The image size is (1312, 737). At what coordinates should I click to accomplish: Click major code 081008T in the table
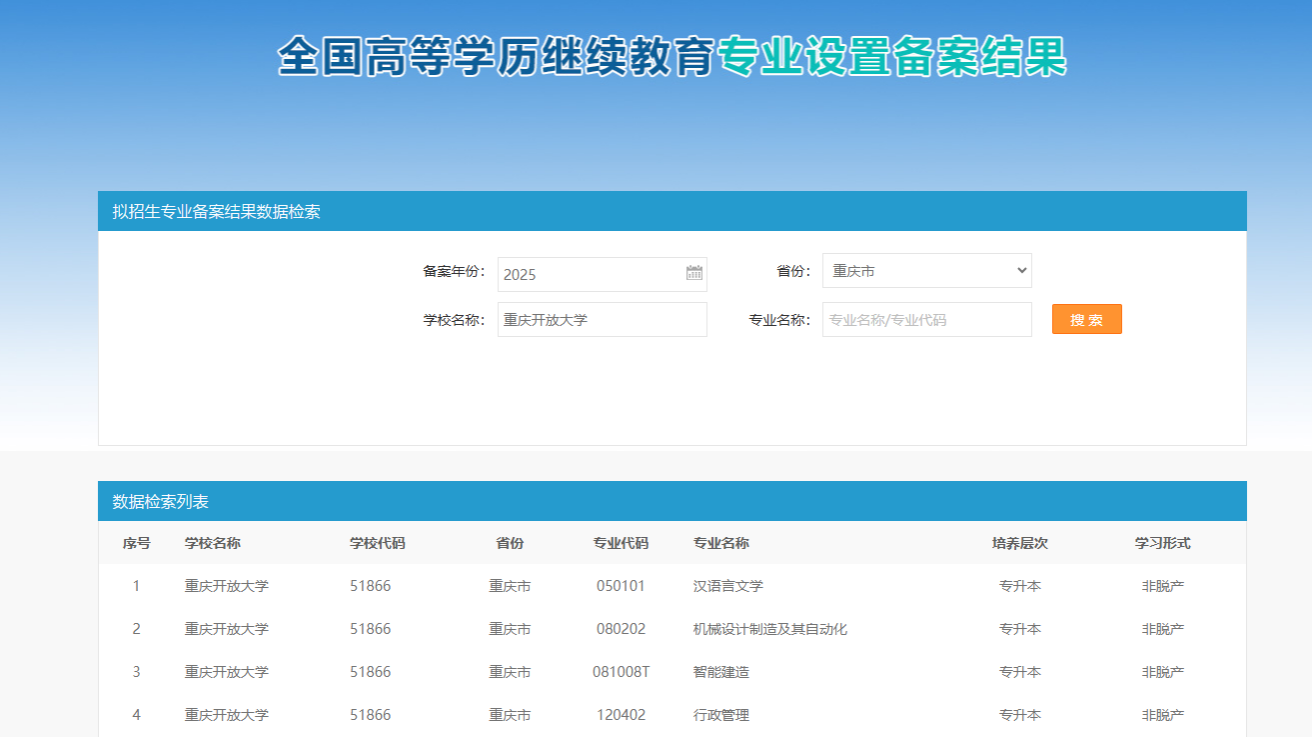tap(620, 672)
